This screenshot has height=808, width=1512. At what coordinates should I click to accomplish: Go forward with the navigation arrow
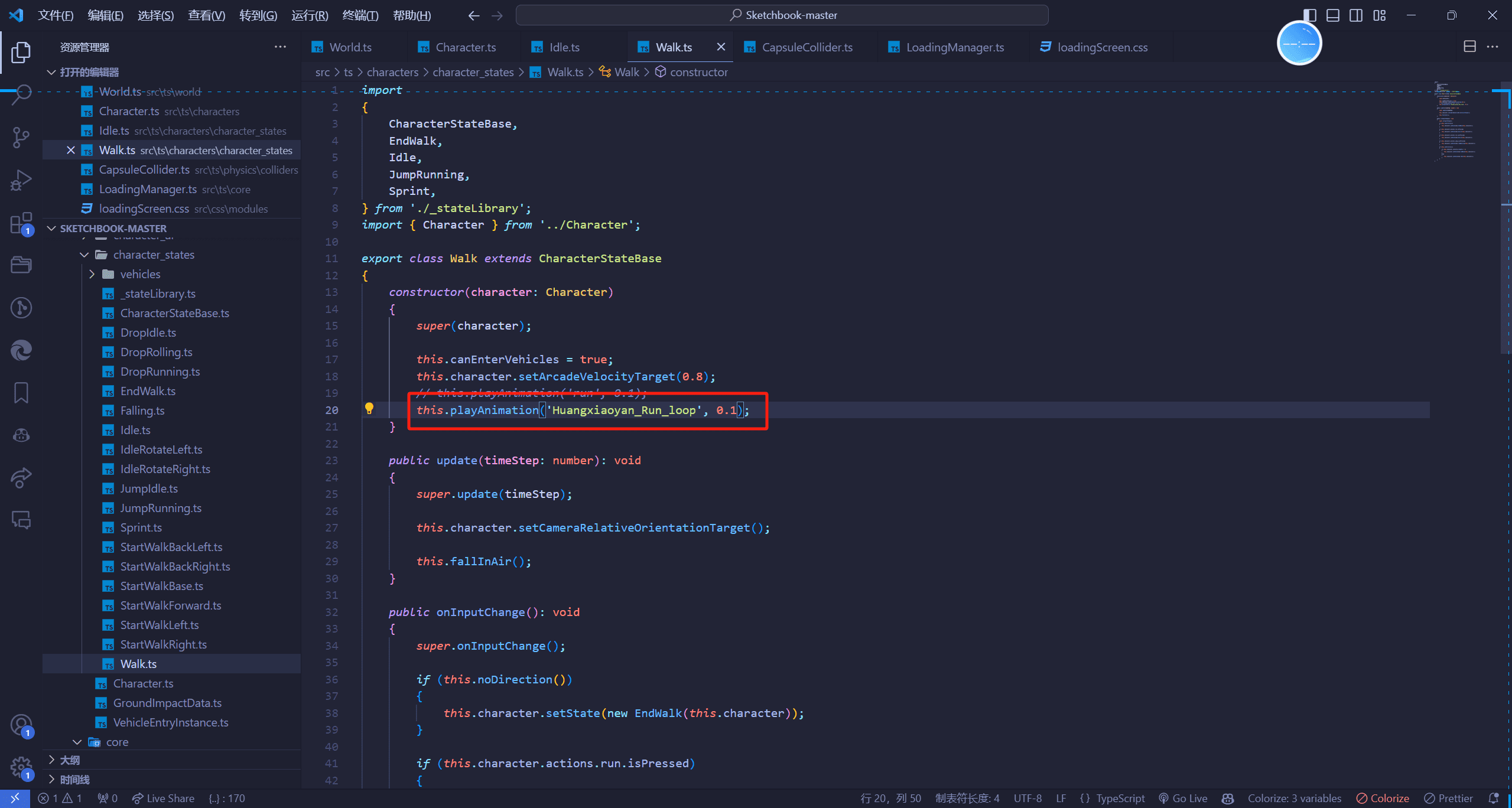497,15
